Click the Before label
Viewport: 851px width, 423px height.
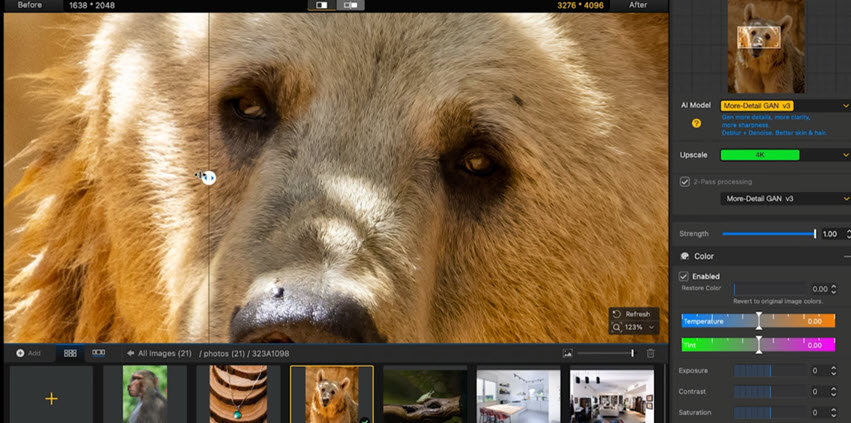(x=30, y=5)
